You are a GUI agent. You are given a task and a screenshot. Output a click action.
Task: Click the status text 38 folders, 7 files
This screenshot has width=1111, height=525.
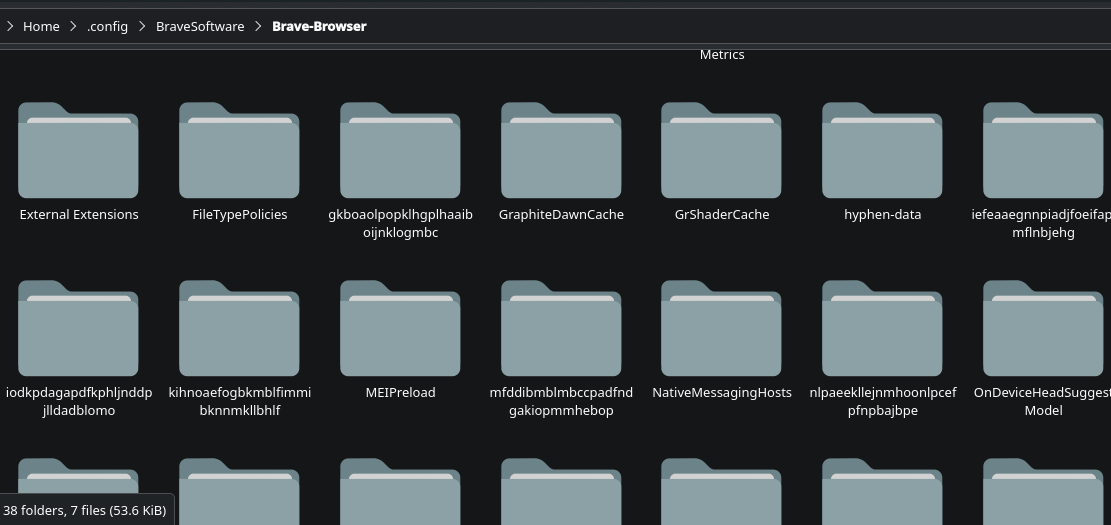click(x=84, y=510)
